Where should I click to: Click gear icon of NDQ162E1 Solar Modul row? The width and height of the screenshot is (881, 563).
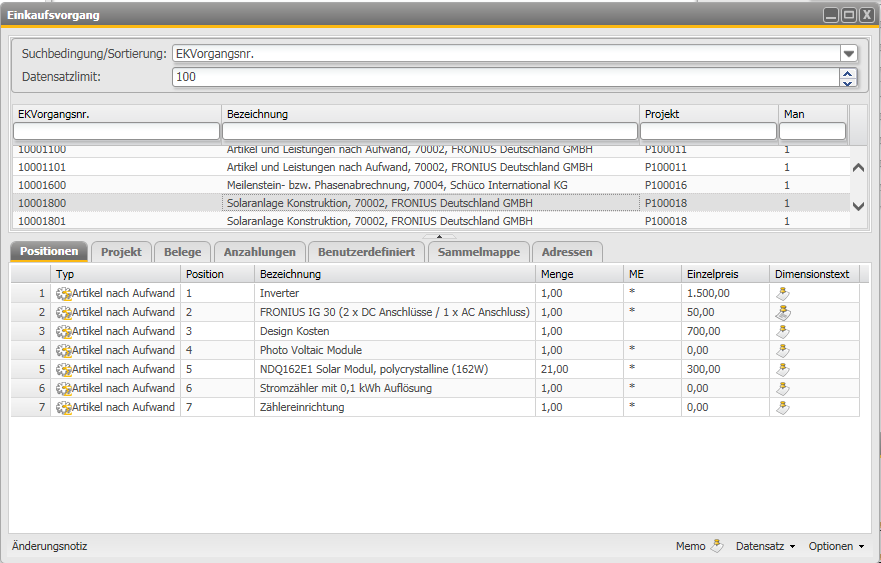click(x=64, y=369)
